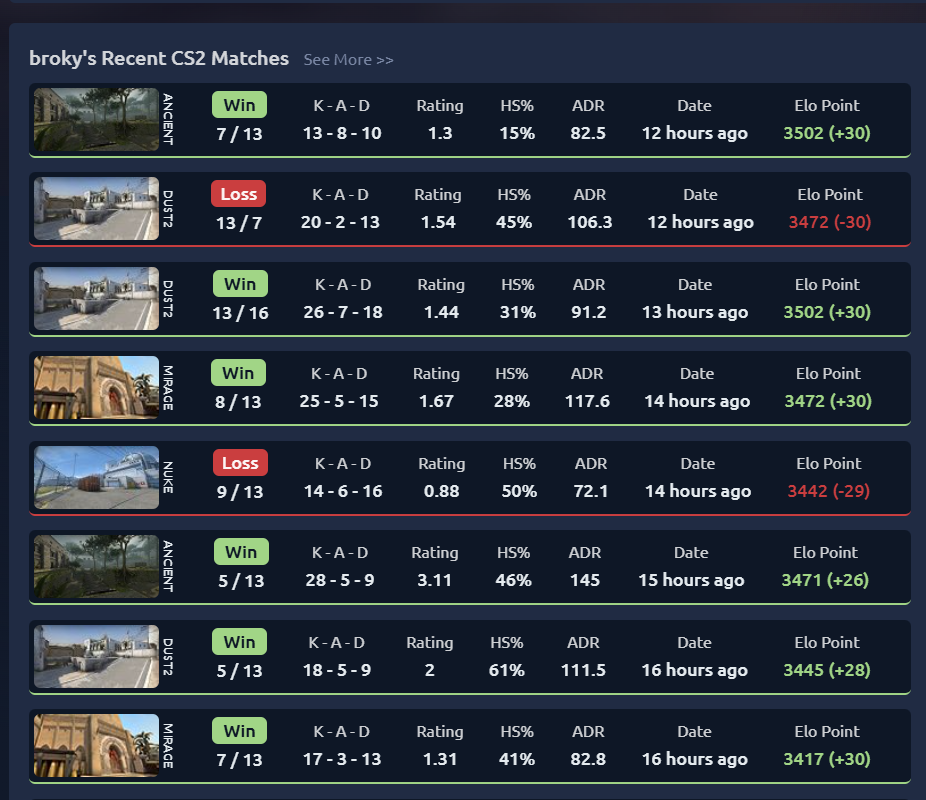Click the ADR value 145
This screenshot has width=926, height=800.
pyautogui.click(x=585, y=580)
